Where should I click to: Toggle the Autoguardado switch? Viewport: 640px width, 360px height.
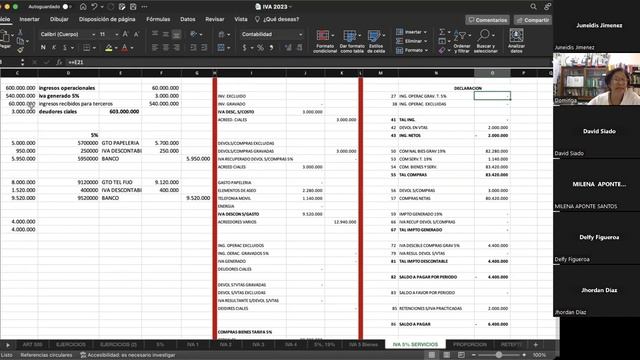coord(67,7)
